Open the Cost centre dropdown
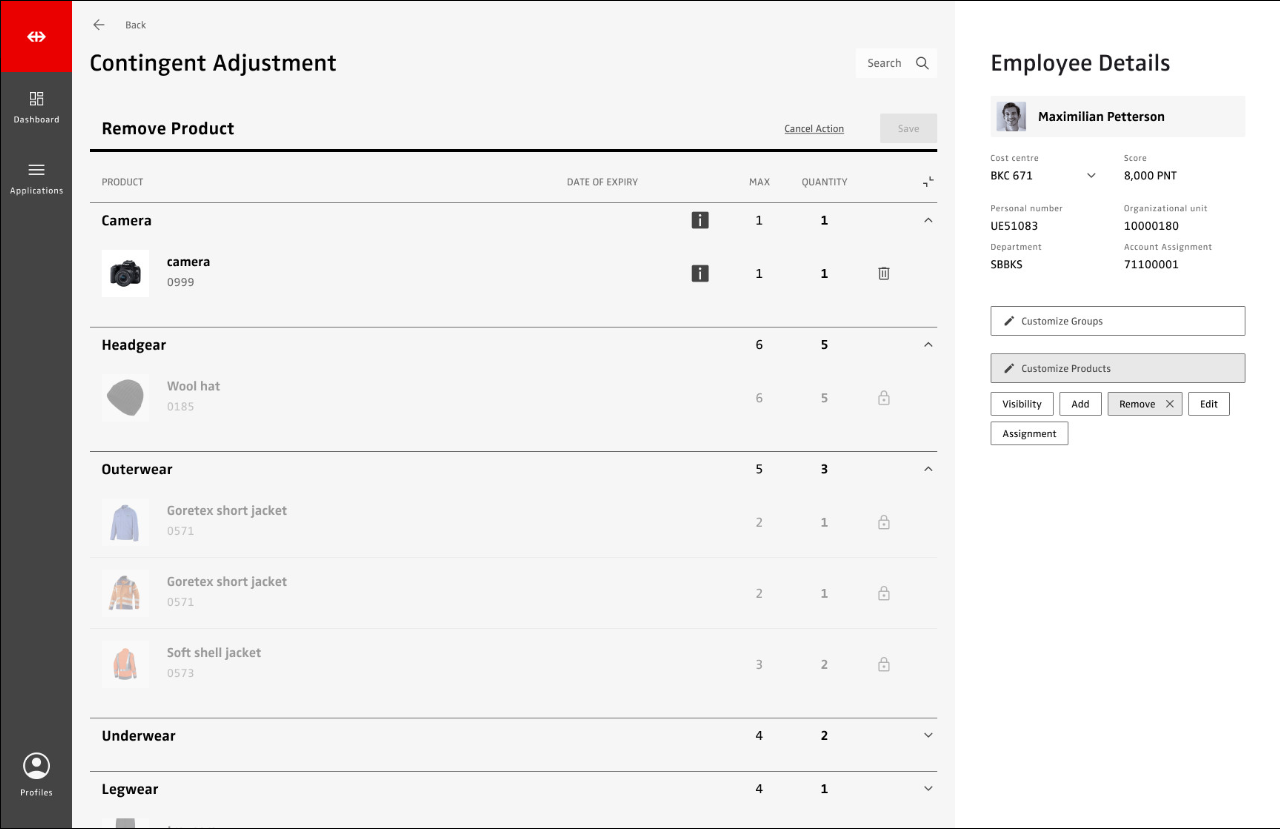 (1091, 176)
